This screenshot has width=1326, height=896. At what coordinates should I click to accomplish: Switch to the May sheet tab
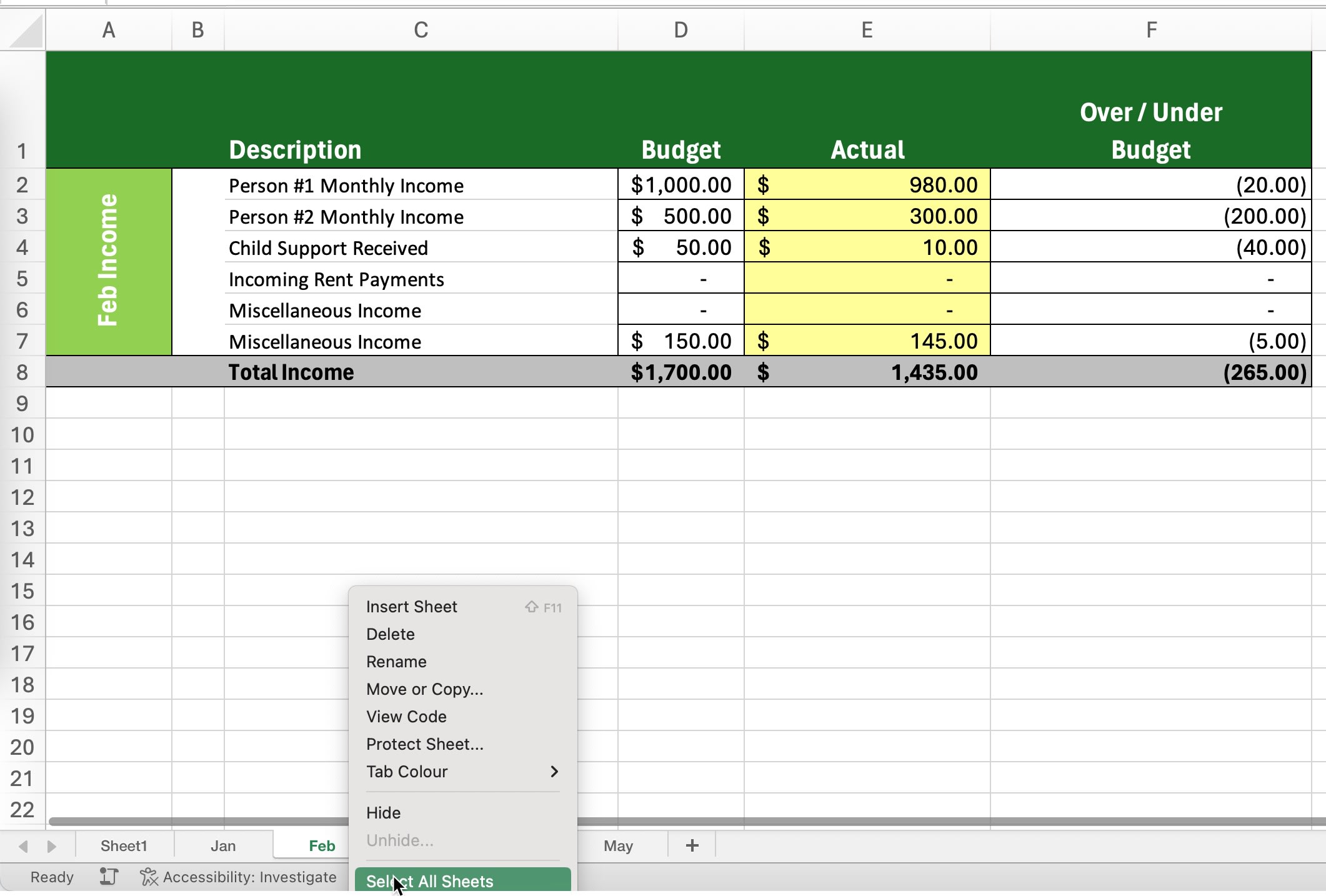618,845
